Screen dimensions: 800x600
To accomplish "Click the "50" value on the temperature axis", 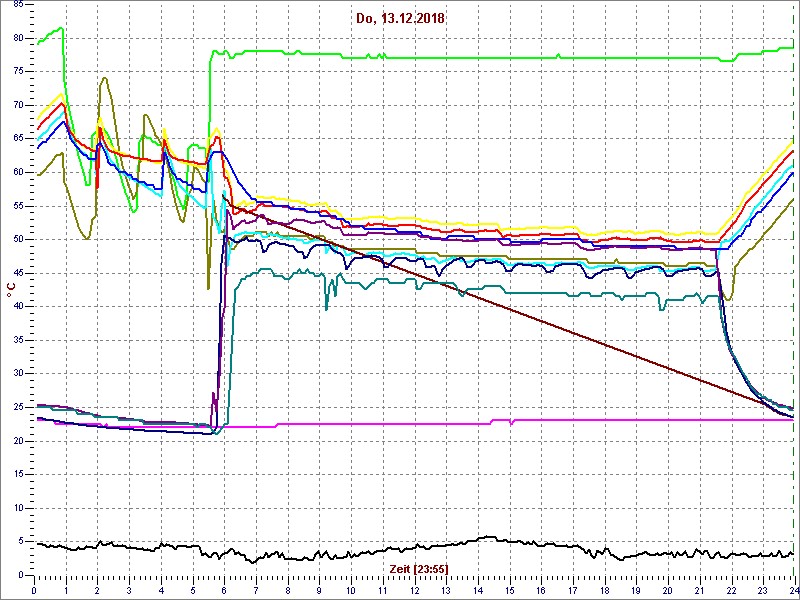I will click(x=18, y=239).
